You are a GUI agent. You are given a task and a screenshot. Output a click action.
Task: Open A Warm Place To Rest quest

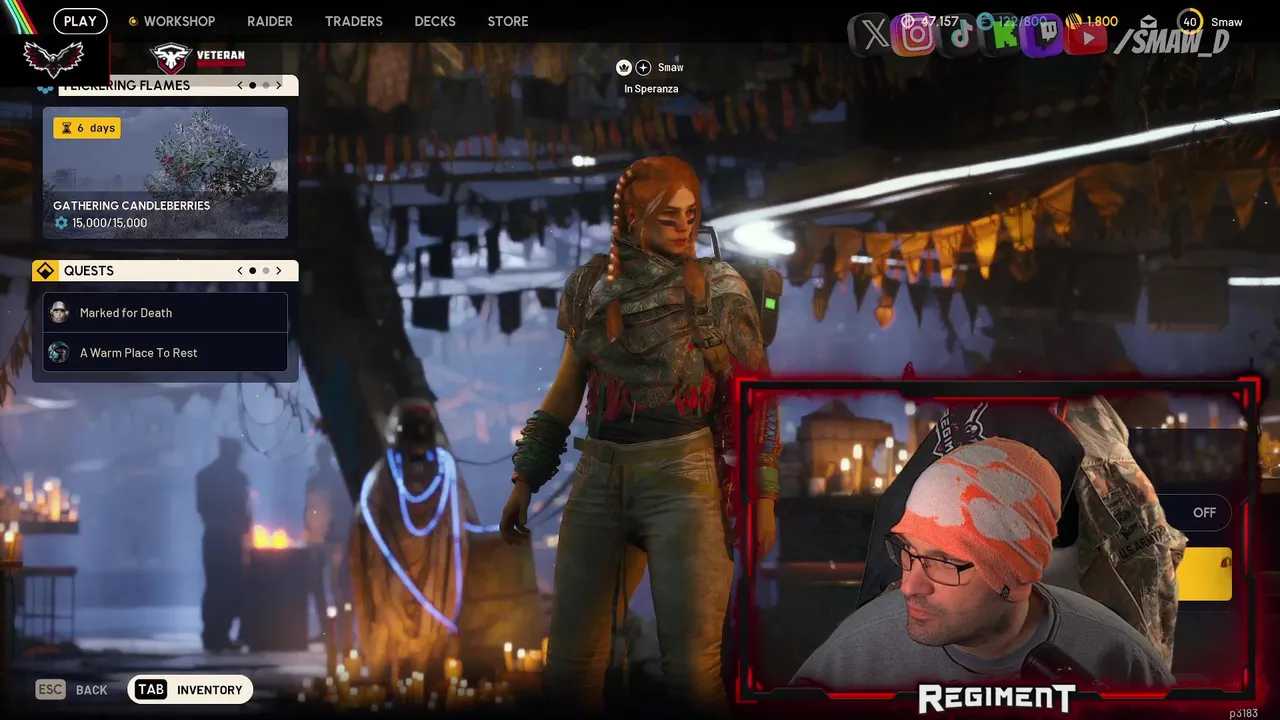[x=165, y=352]
